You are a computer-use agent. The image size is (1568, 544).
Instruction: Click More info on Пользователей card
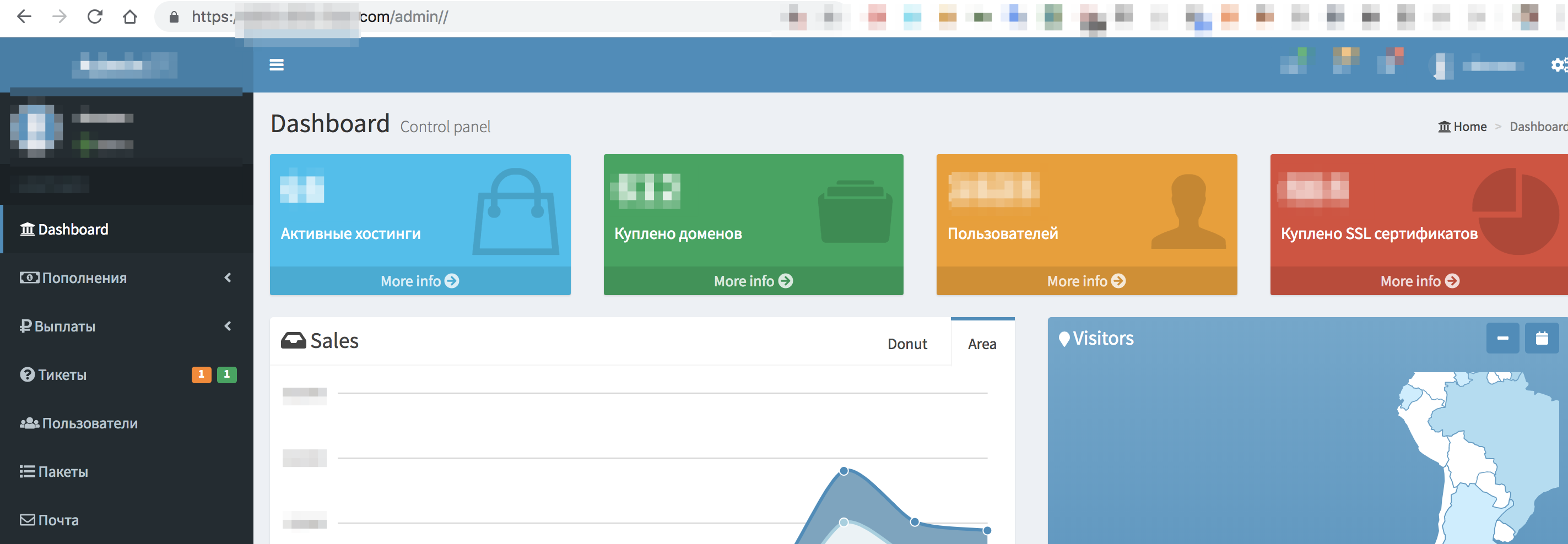[1086, 281]
